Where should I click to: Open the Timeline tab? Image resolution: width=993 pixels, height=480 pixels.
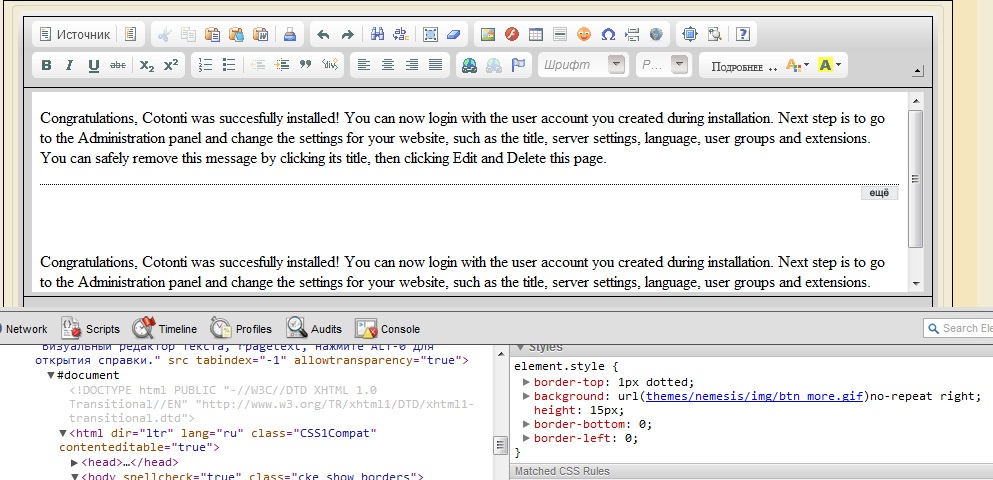pyautogui.click(x=164, y=328)
